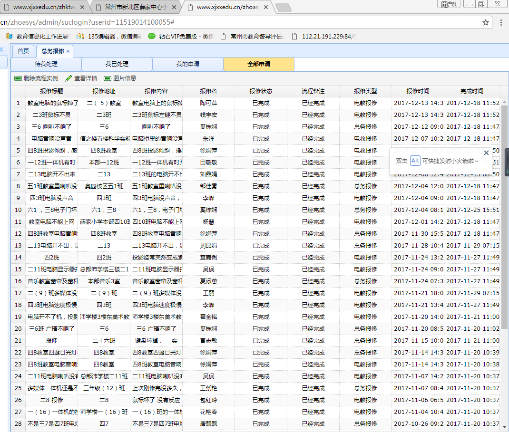Sort by the 完成时间 column header
The height and width of the screenshot is (432, 509).
pyautogui.click(x=472, y=91)
